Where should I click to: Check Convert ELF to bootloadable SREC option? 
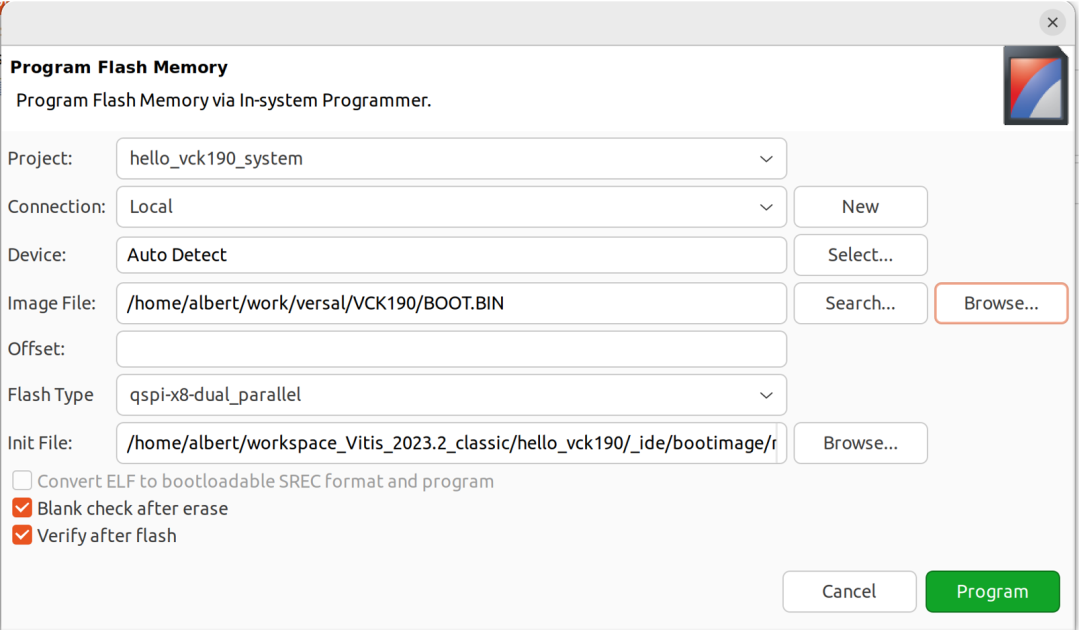click(22, 481)
